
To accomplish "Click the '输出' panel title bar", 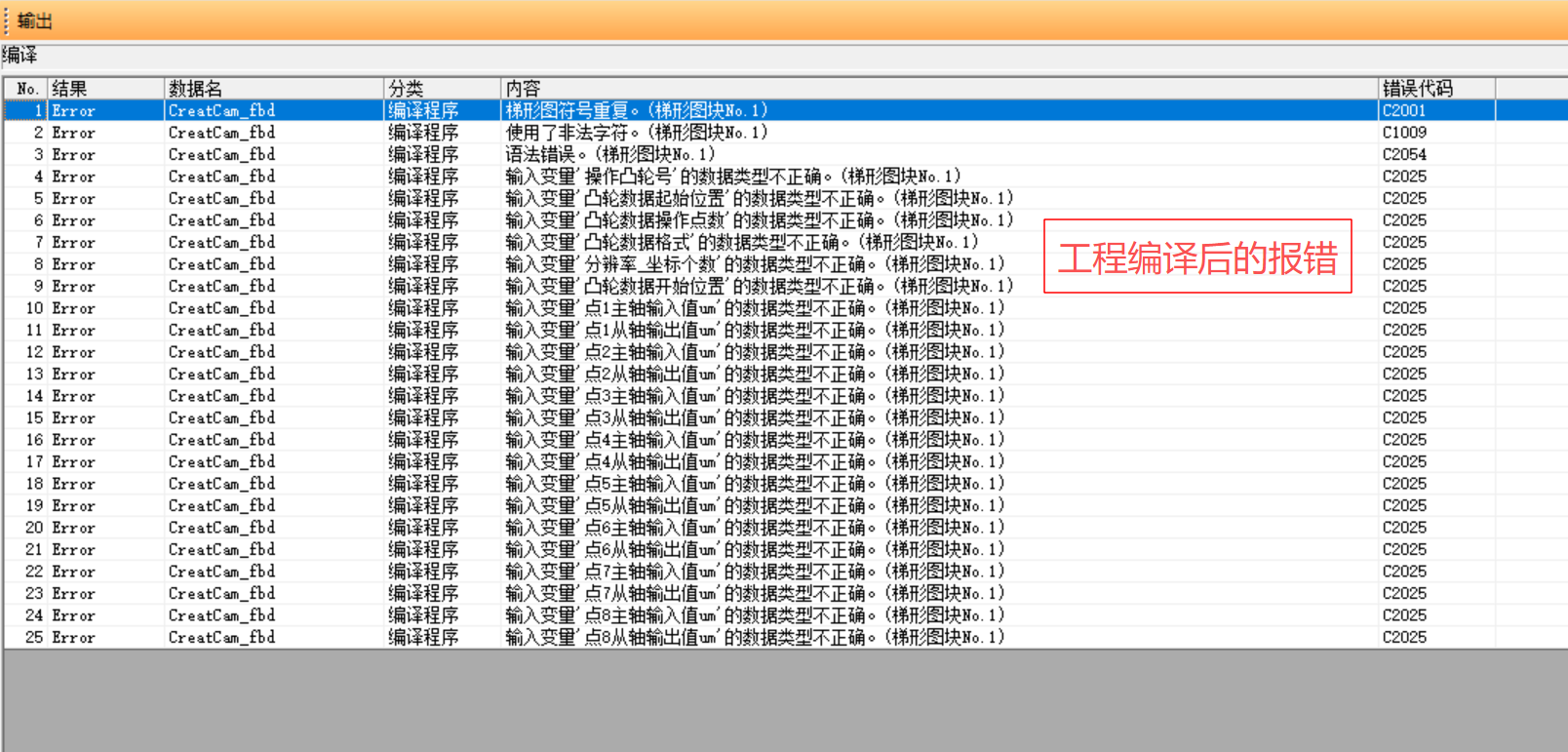I will 35,20.
